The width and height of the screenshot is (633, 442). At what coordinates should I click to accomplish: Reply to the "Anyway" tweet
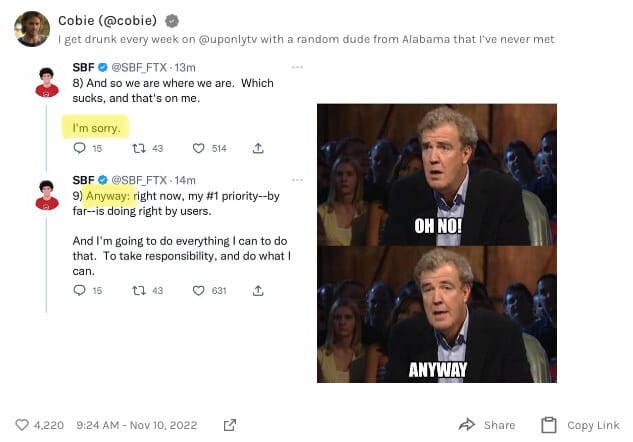(x=80, y=290)
